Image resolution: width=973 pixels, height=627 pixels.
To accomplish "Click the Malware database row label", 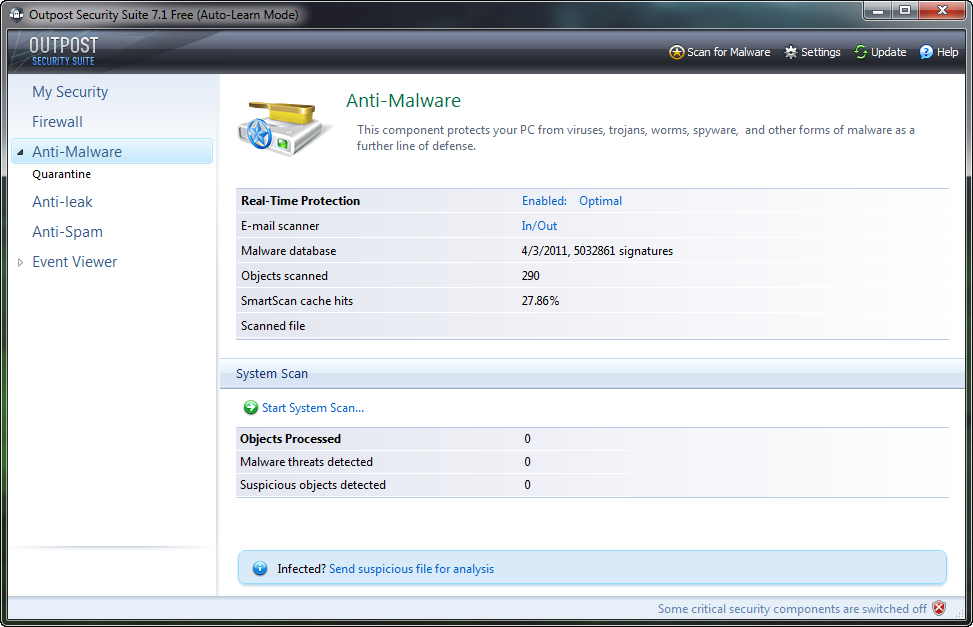I will [289, 251].
